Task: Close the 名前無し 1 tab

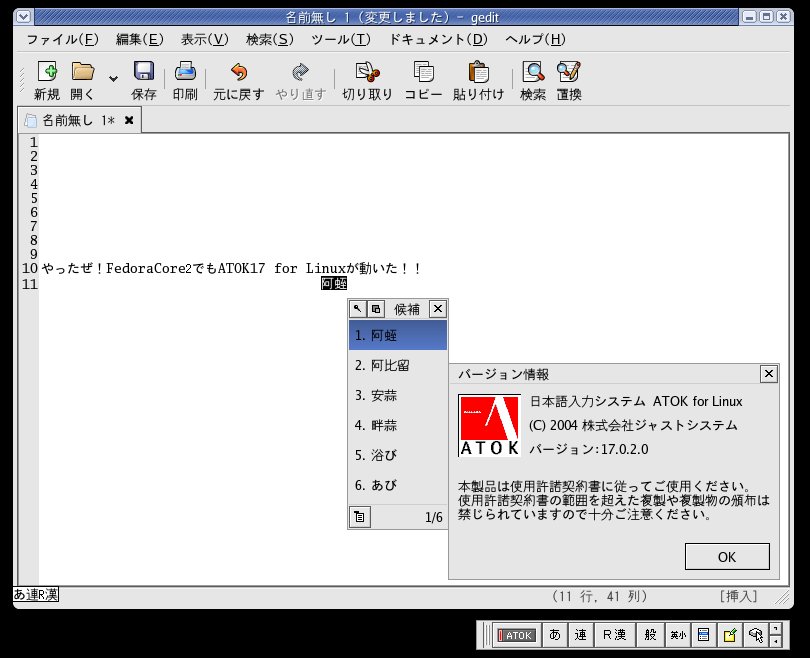Action: (x=129, y=120)
